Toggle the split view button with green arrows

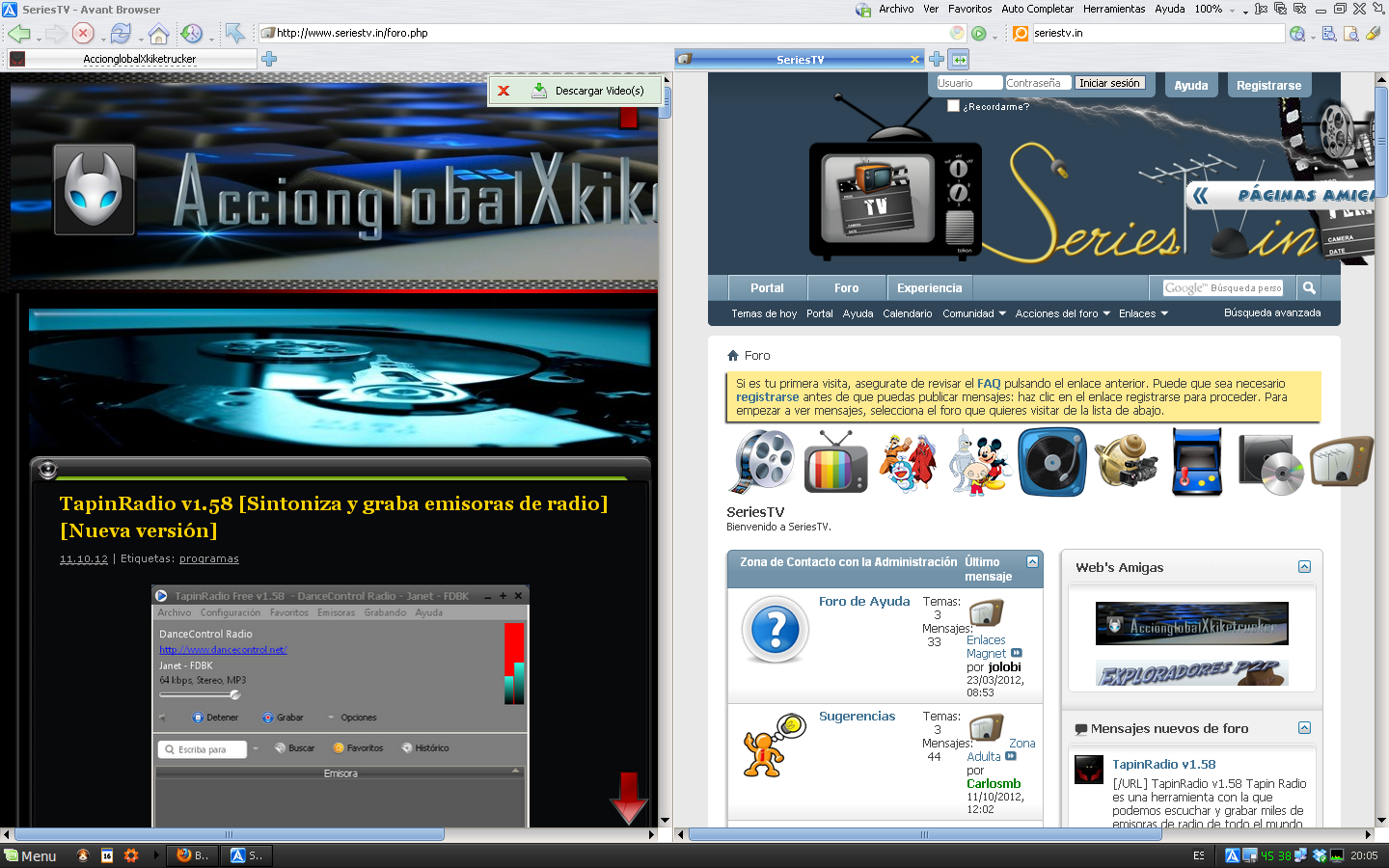[960, 60]
